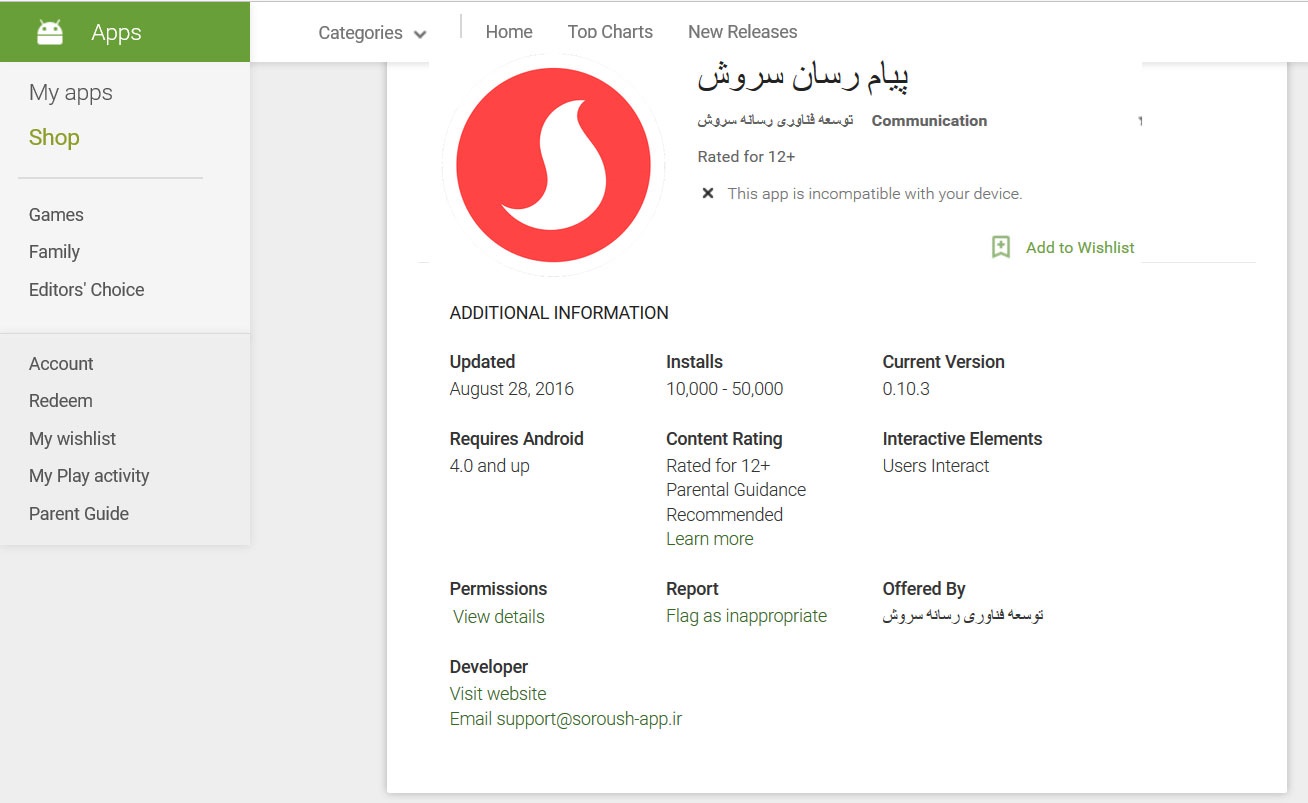Click the wishlist bookmark icon
Image resolution: width=1308 pixels, height=803 pixels.
click(x=1001, y=247)
